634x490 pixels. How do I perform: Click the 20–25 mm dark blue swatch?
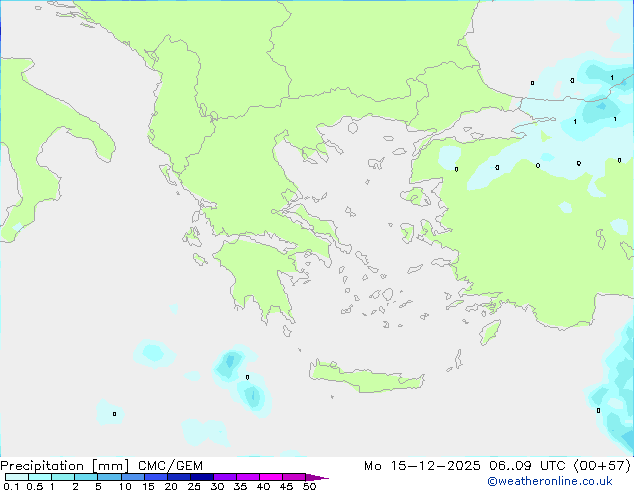point(179,477)
